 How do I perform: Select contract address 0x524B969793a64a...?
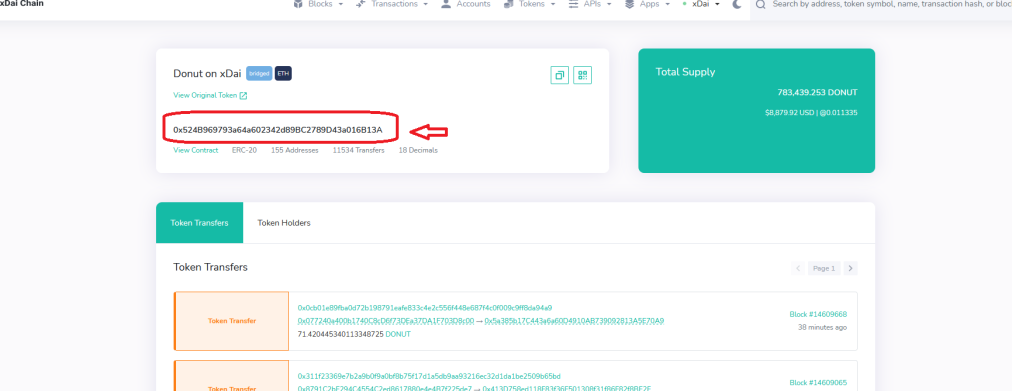pos(278,130)
